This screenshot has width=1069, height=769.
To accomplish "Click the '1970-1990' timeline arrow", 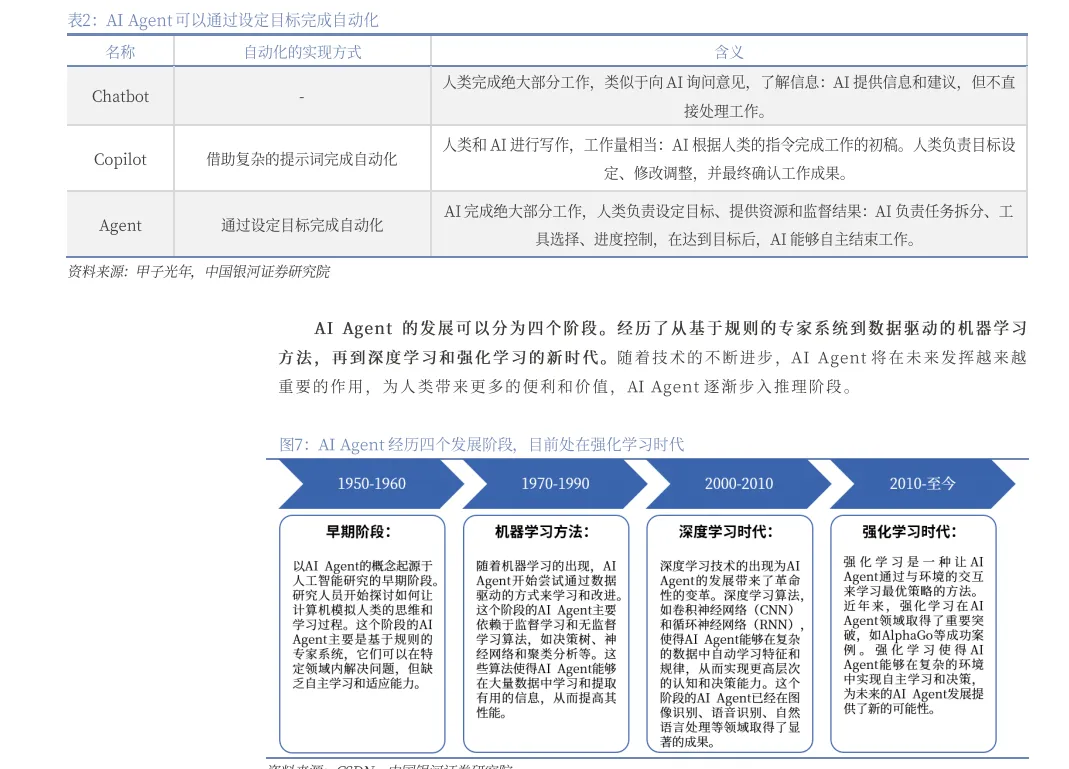I will coord(555,483).
